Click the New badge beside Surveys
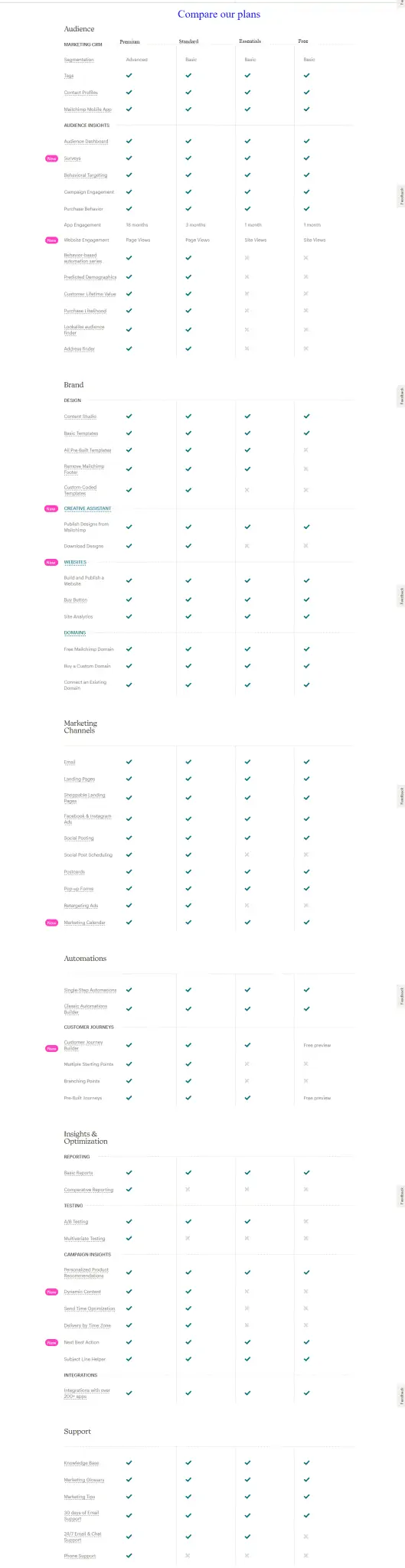Image resolution: width=405 pixels, height=1568 pixels. (x=51, y=158)
